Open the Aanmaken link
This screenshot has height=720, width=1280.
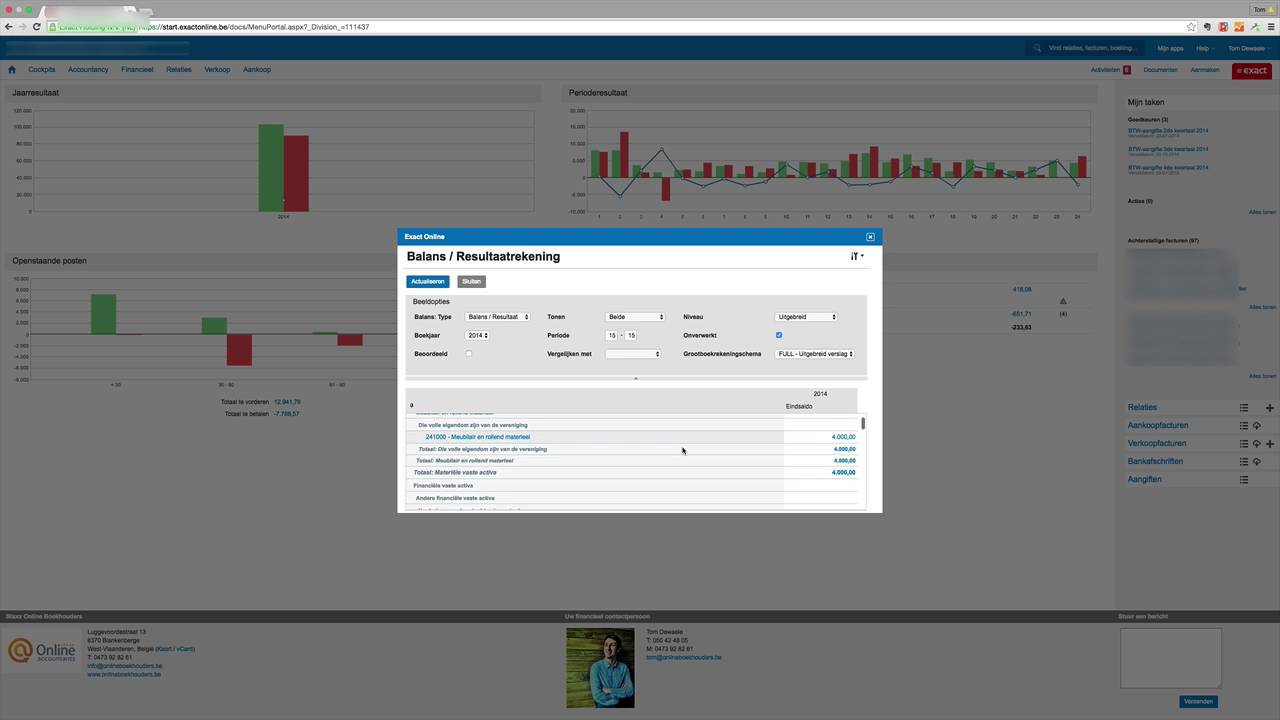click(x=1205, y=70)
